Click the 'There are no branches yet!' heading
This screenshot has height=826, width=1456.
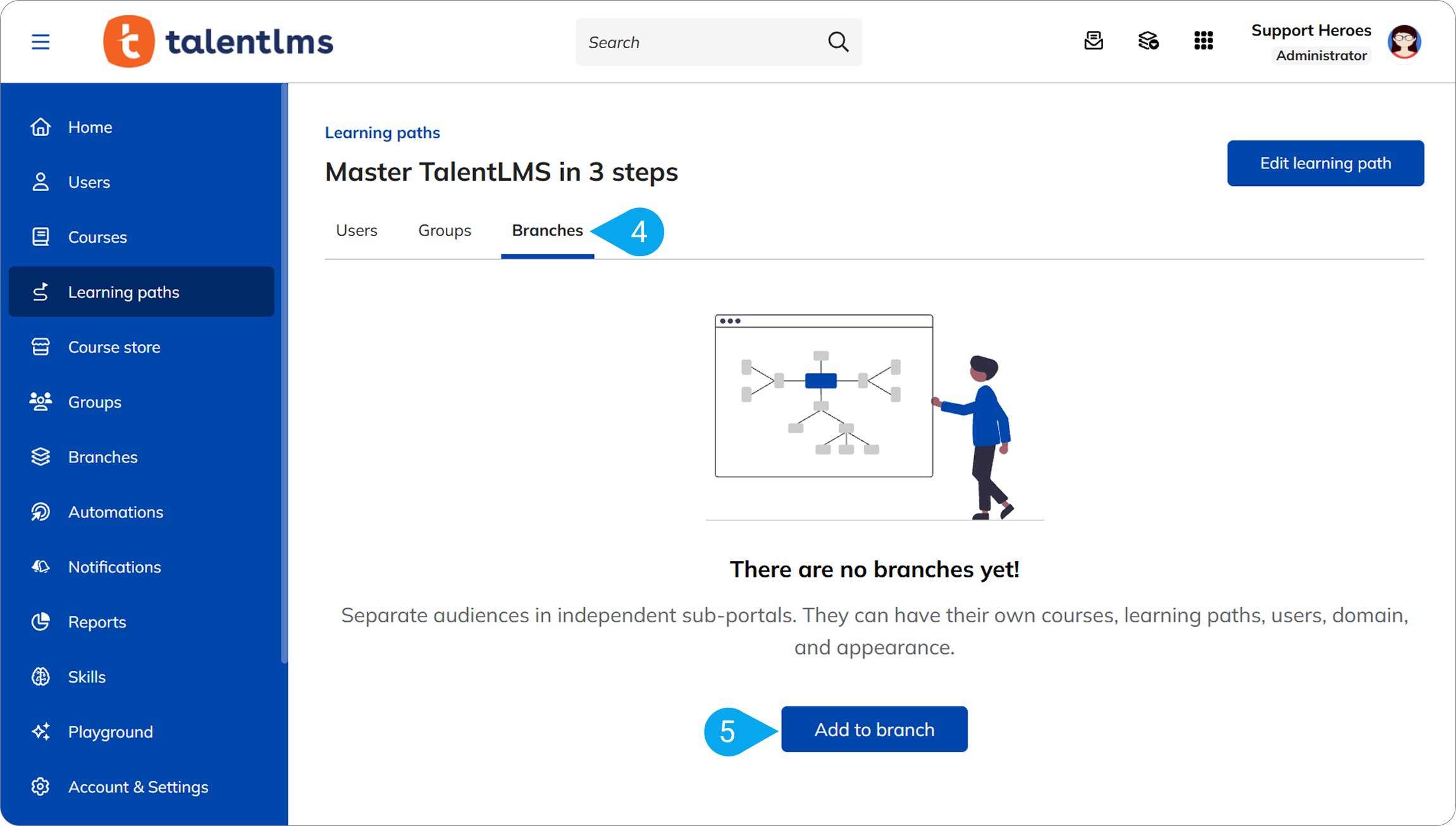[875, 569]
